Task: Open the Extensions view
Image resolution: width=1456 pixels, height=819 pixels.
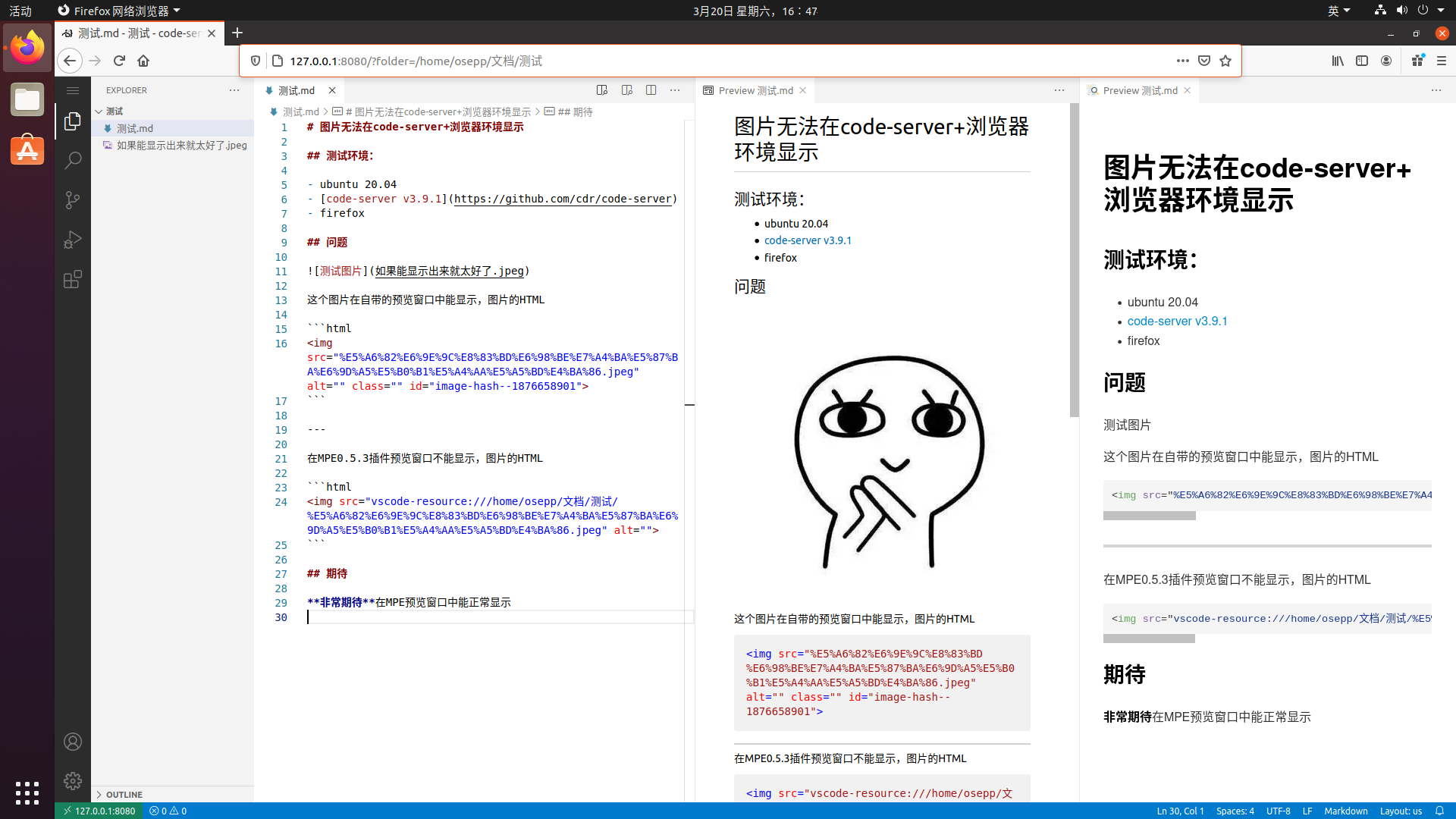Action: coord(73,279)
